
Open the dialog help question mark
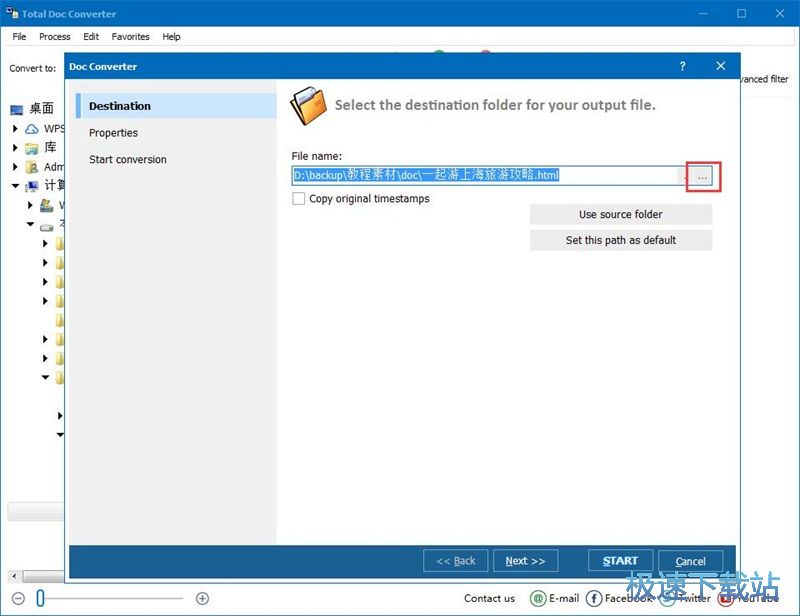(x=683, y=66)
